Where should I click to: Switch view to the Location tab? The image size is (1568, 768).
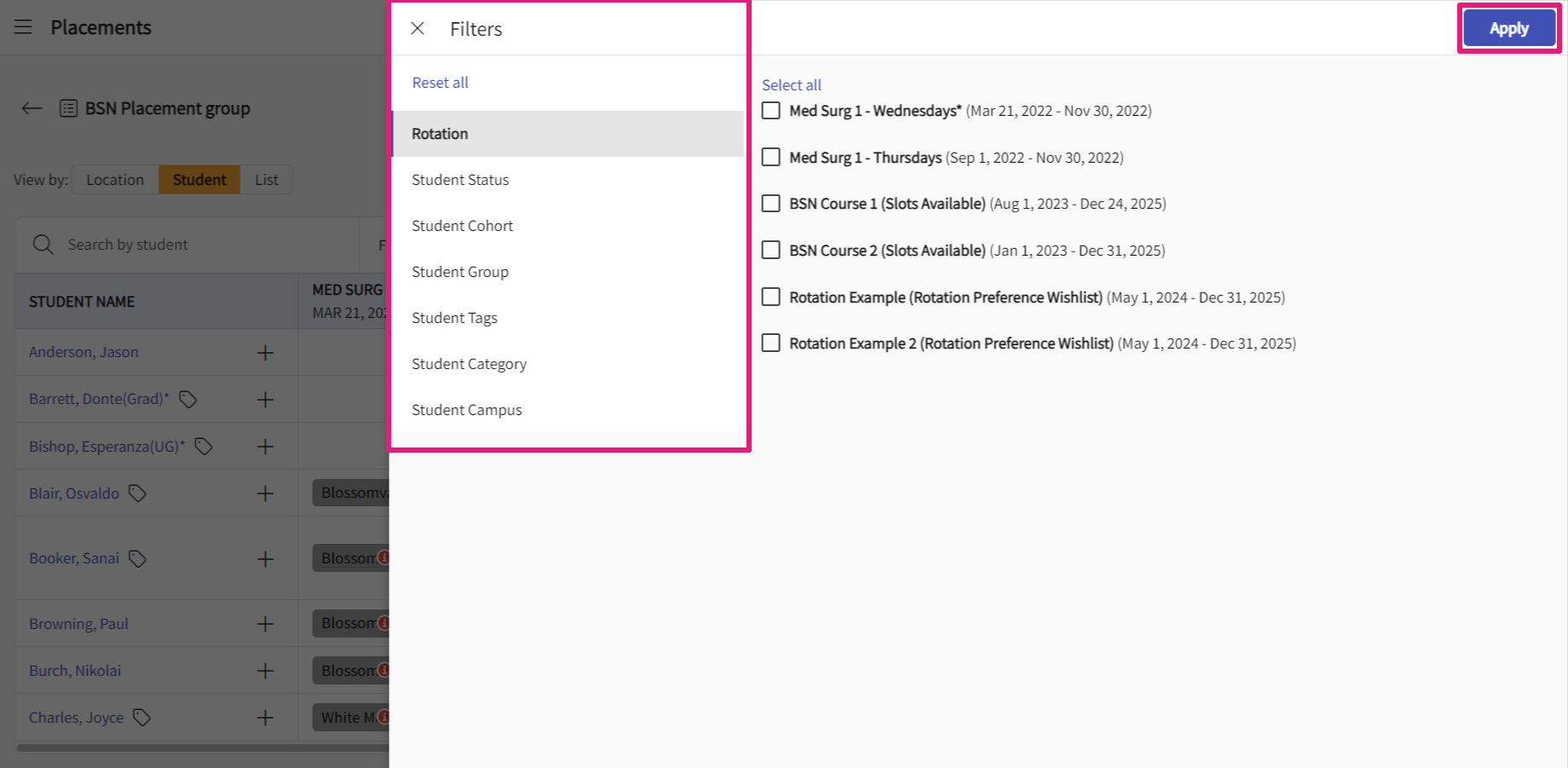(x=115, y=180)
